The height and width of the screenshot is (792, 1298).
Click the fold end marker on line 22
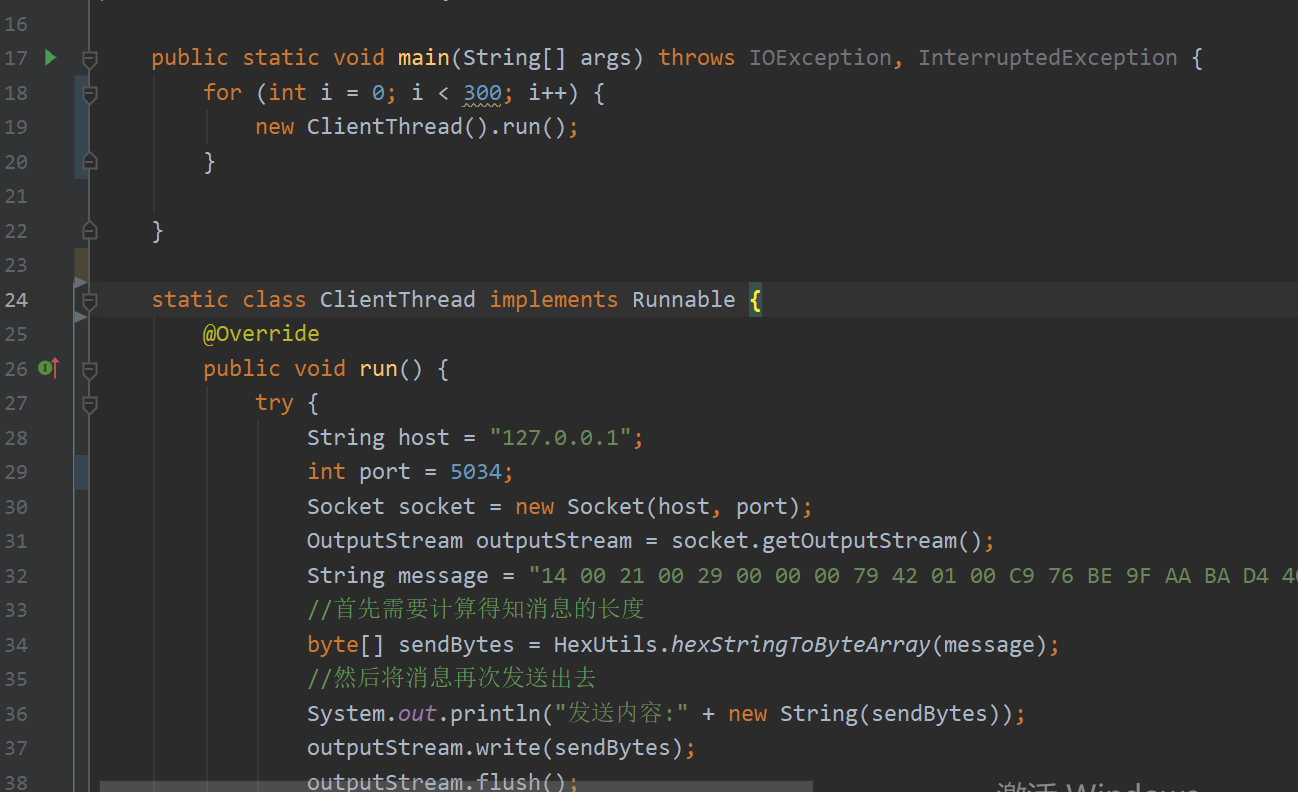pyautogui.click(x=88, y=230)
